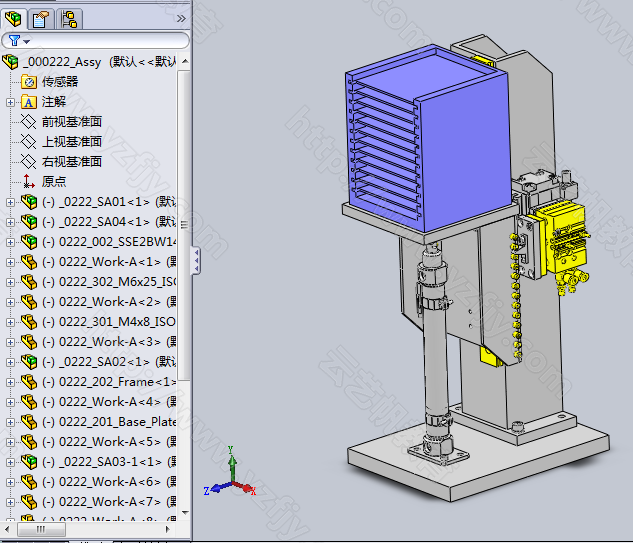Click the tree scrollbar down arrow
The image size is (633, 543).
185,513
